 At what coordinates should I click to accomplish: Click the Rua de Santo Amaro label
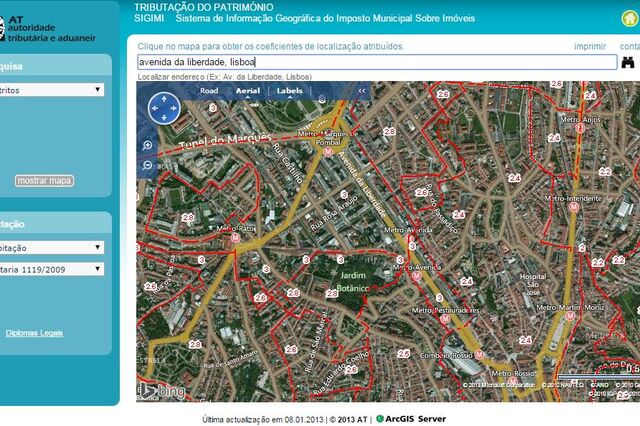tap(230, 359)
